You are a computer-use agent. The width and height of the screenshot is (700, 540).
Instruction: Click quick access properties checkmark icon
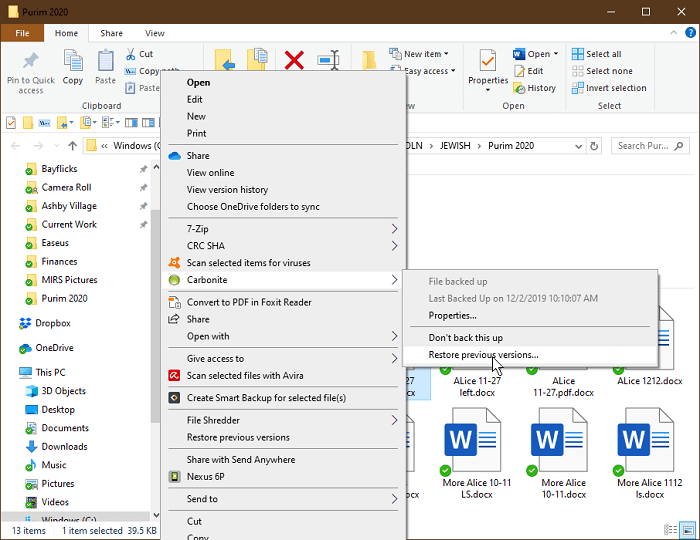pyautogui.click(x=11, y=122)
